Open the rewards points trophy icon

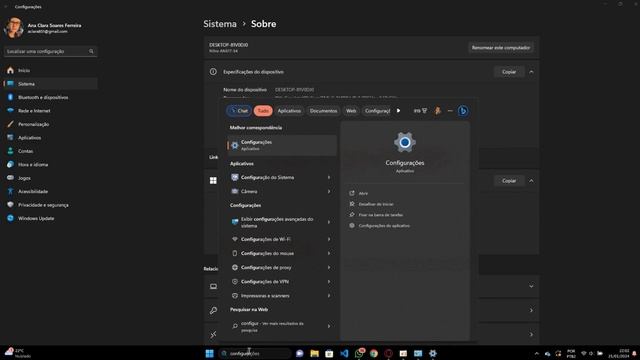coord(420,111)
